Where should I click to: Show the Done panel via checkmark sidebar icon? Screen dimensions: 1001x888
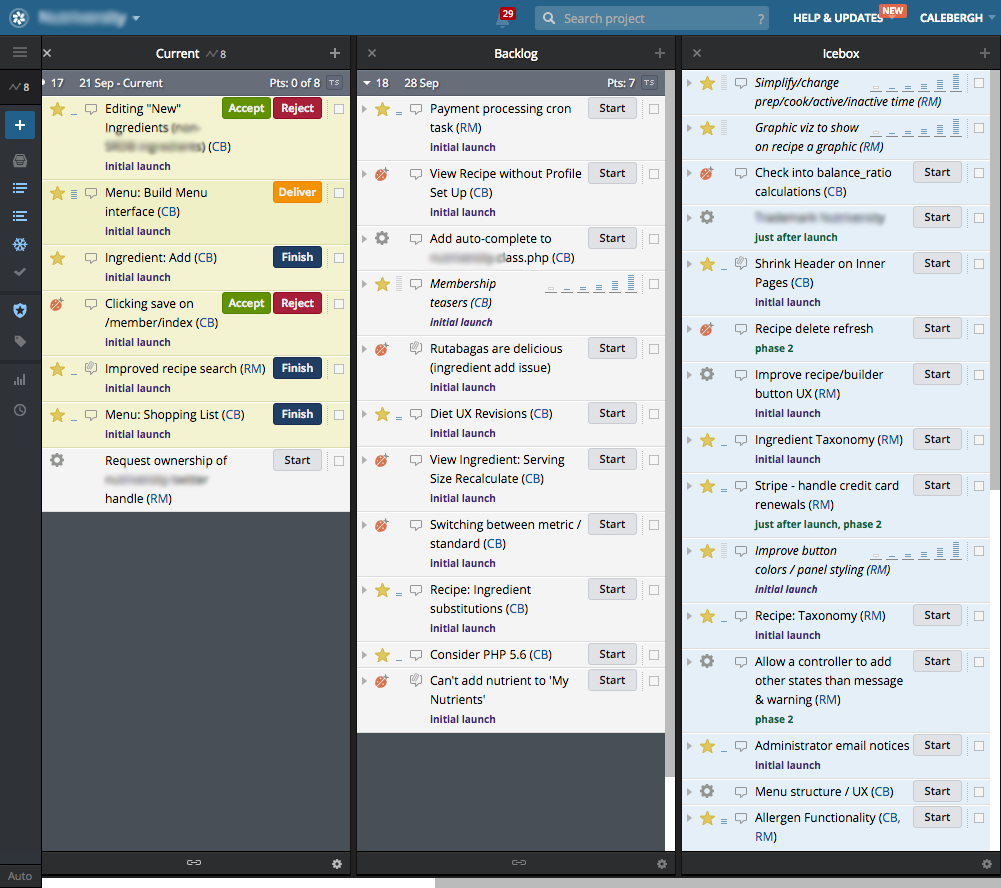coord(20,272)
